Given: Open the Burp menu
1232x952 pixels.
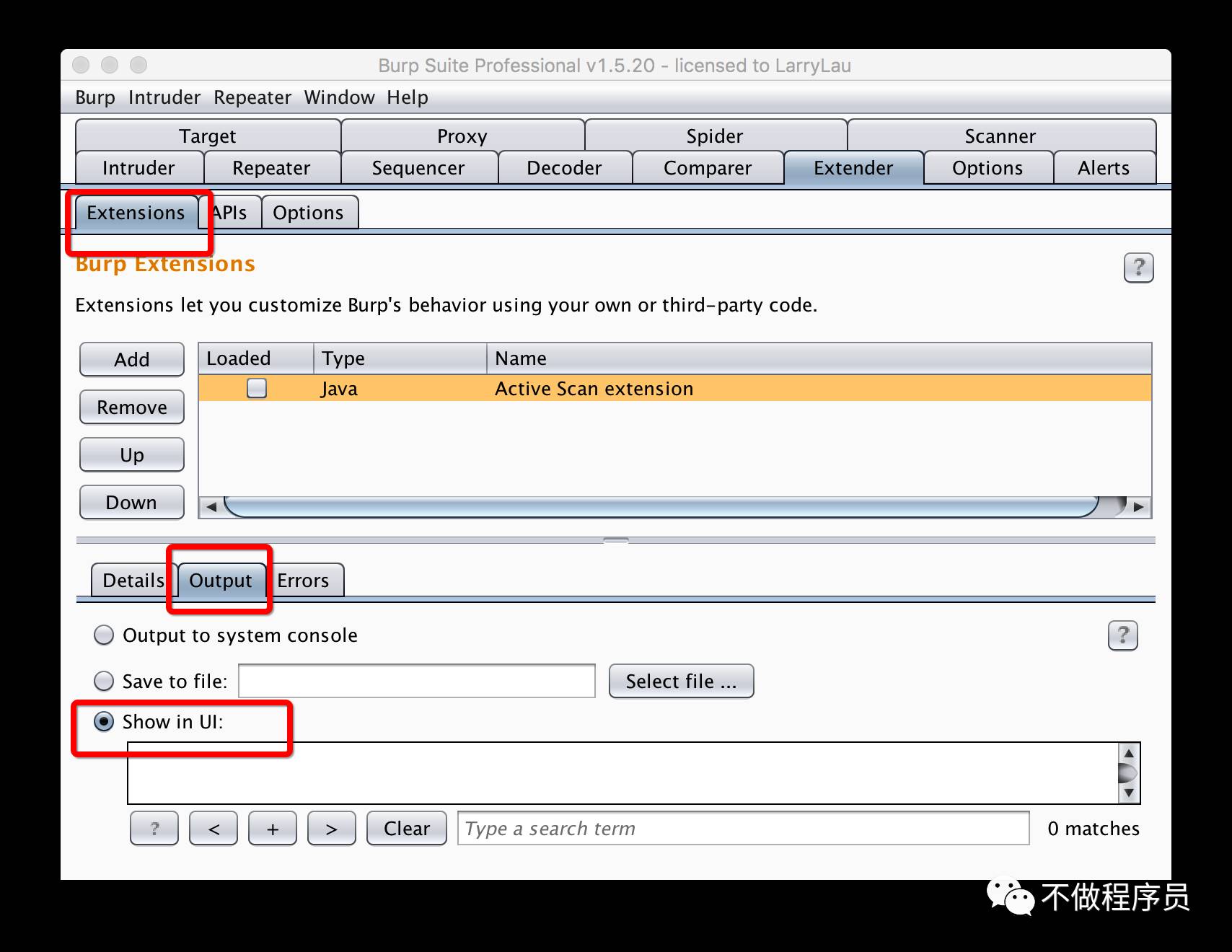Looking at the screenshot, I should tap(95, 97).
